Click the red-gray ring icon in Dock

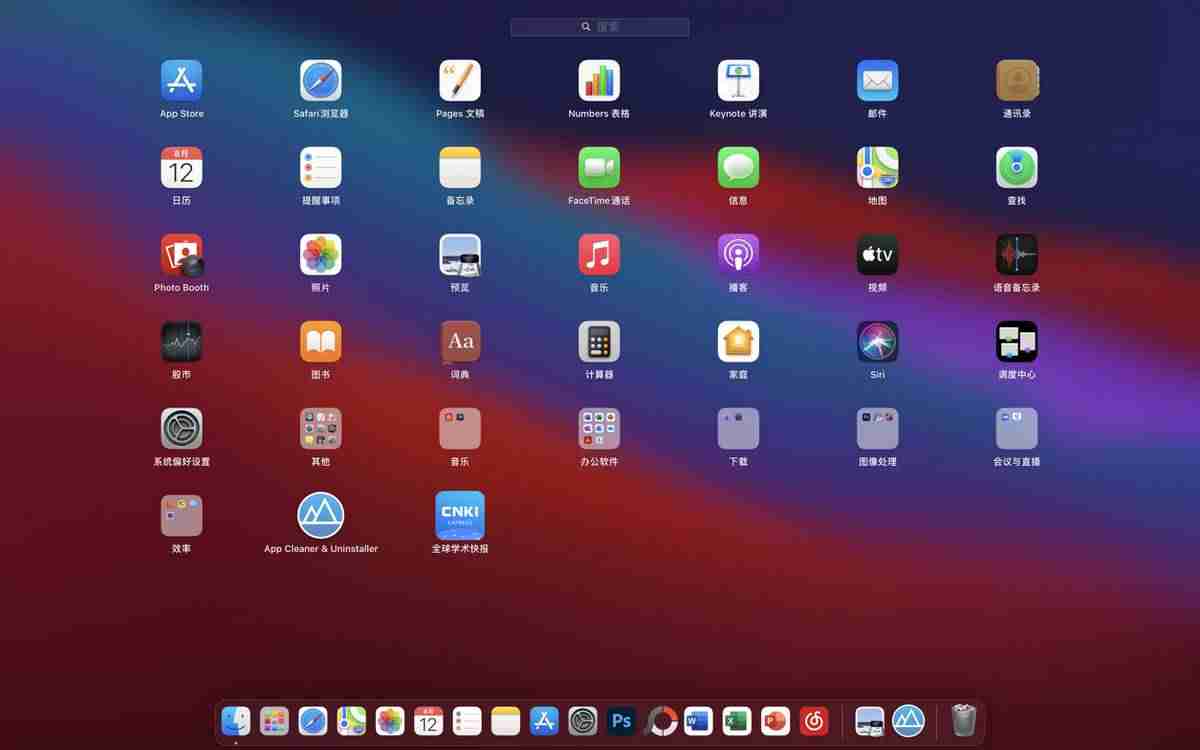point(660,721)
